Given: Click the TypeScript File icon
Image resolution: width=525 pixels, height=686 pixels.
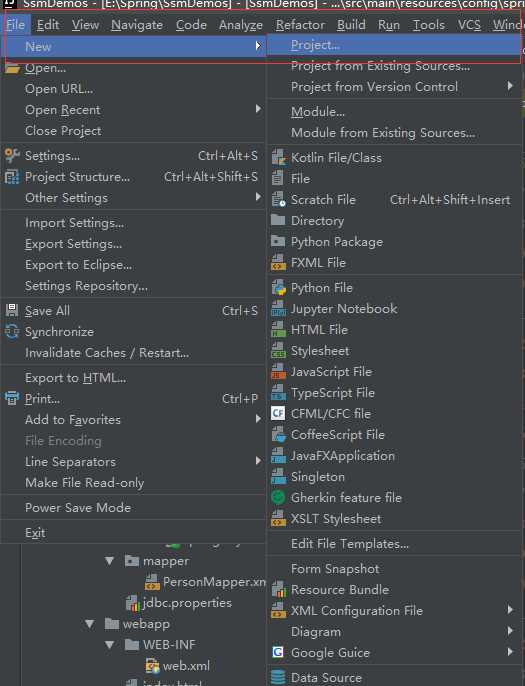Looking at the screenshot, I should pos(278,392).
